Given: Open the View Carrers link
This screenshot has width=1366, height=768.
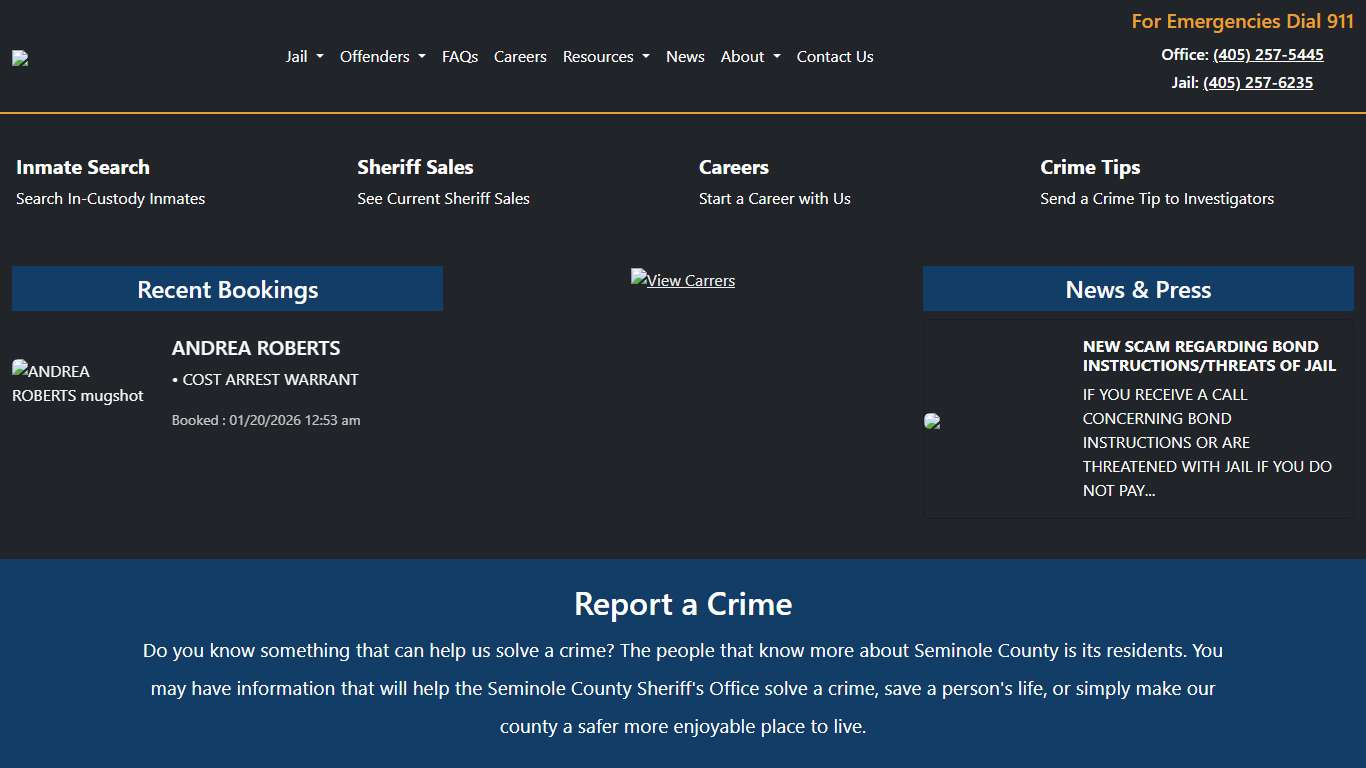Looking at the screenshot, I should (683, 281).
